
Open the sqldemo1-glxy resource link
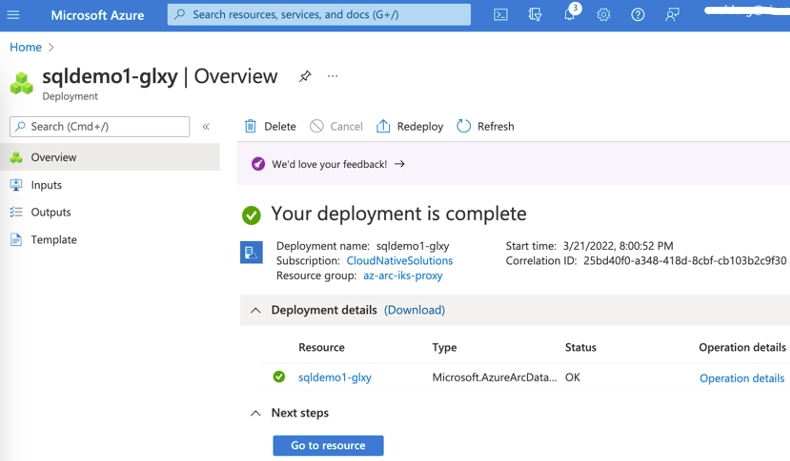(x=335, y=377)
